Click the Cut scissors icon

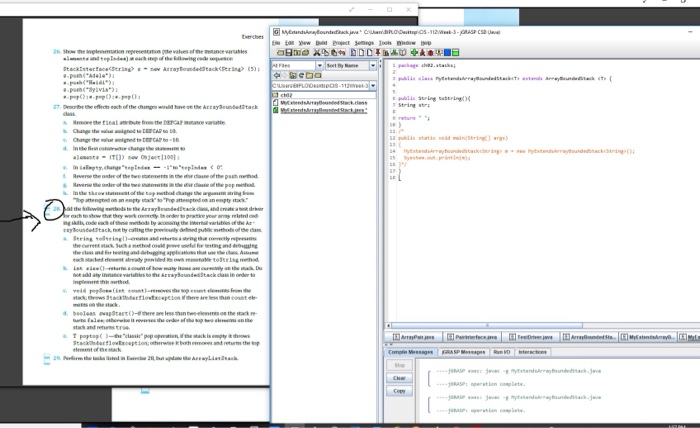(x=317, y=53)
